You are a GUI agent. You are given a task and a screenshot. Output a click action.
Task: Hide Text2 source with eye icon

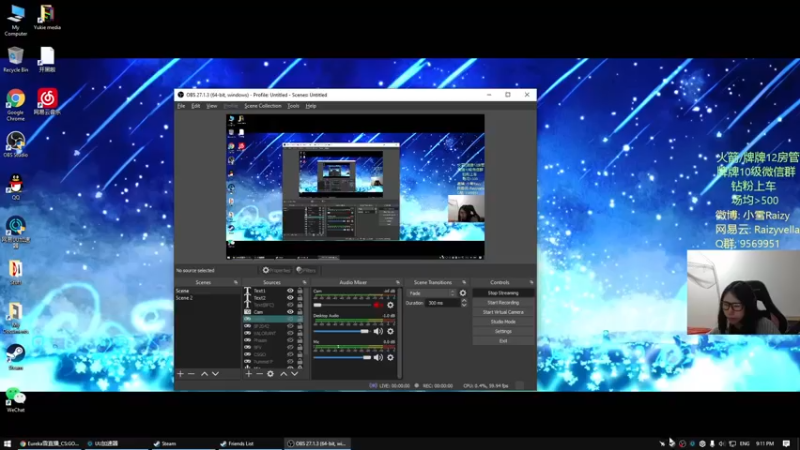(x=290, y=298)
